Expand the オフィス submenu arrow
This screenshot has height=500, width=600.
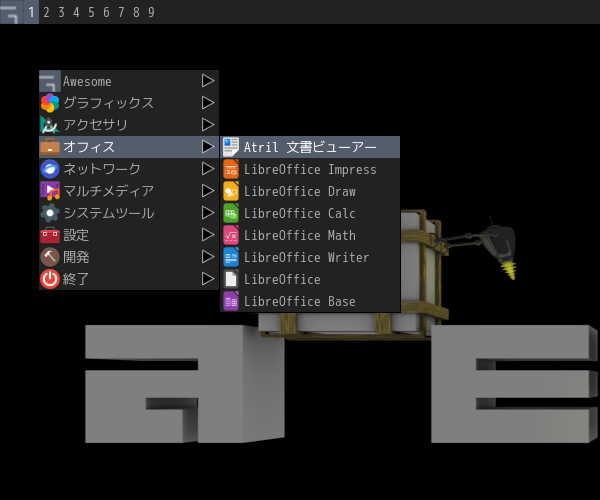(208, 147)
